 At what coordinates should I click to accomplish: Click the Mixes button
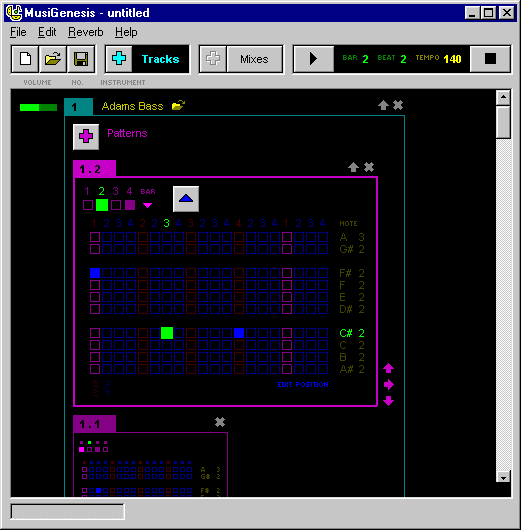click(254, 59)
